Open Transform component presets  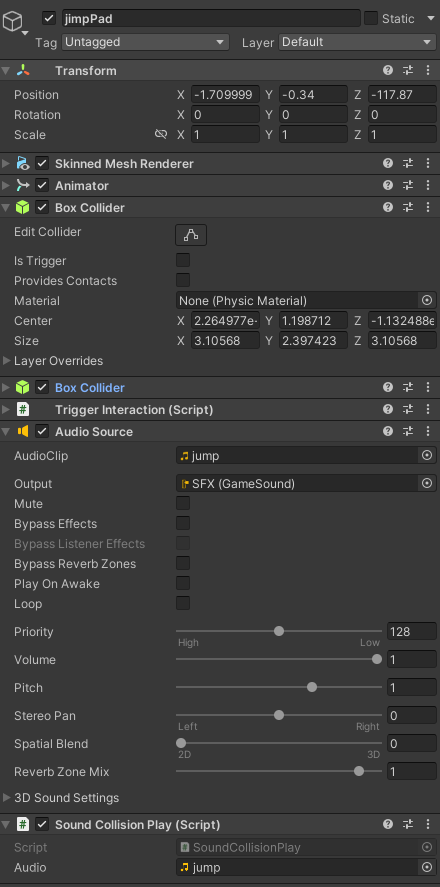point(408,71)
